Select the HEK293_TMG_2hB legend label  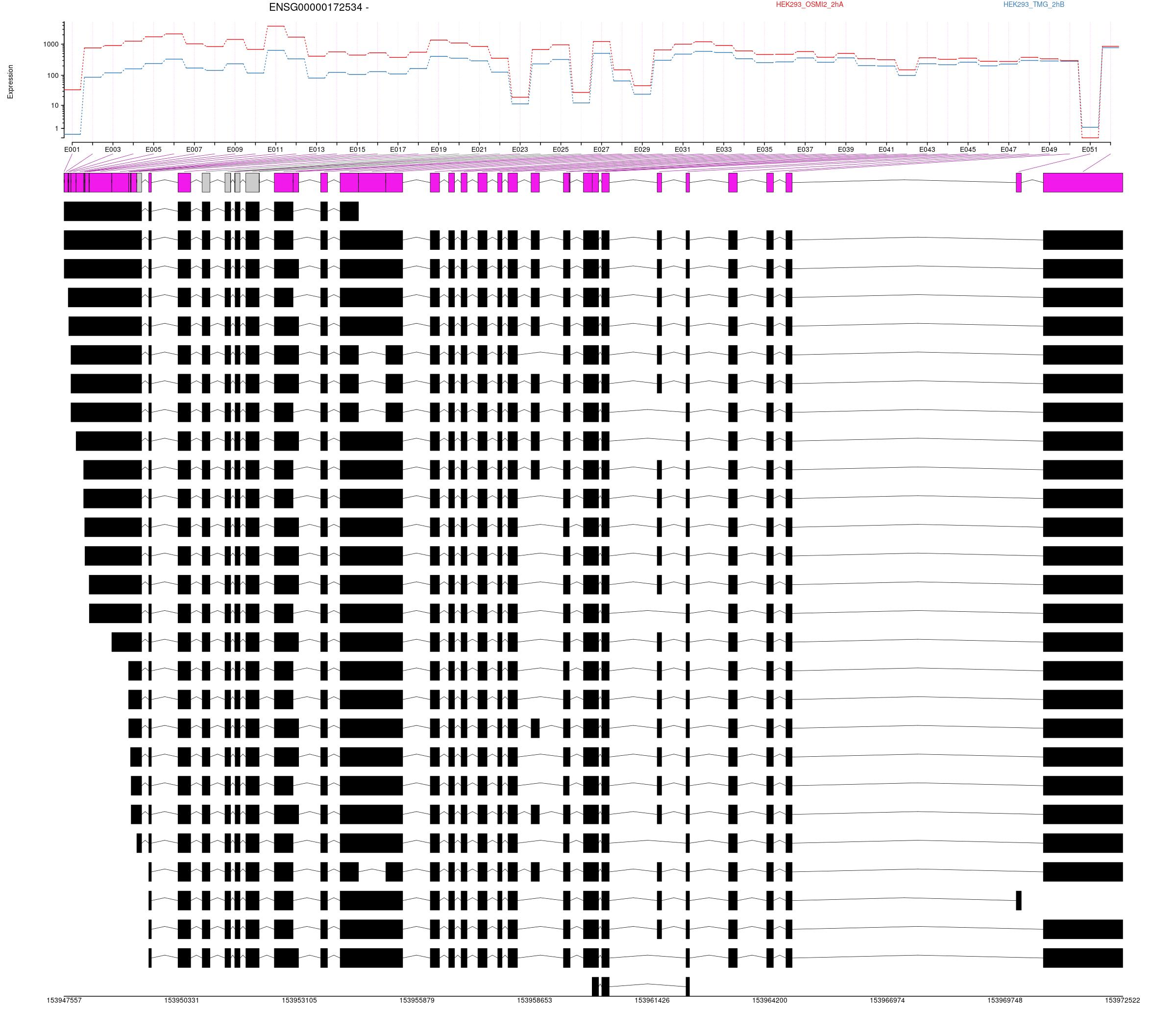click(x=1033, y=4)
